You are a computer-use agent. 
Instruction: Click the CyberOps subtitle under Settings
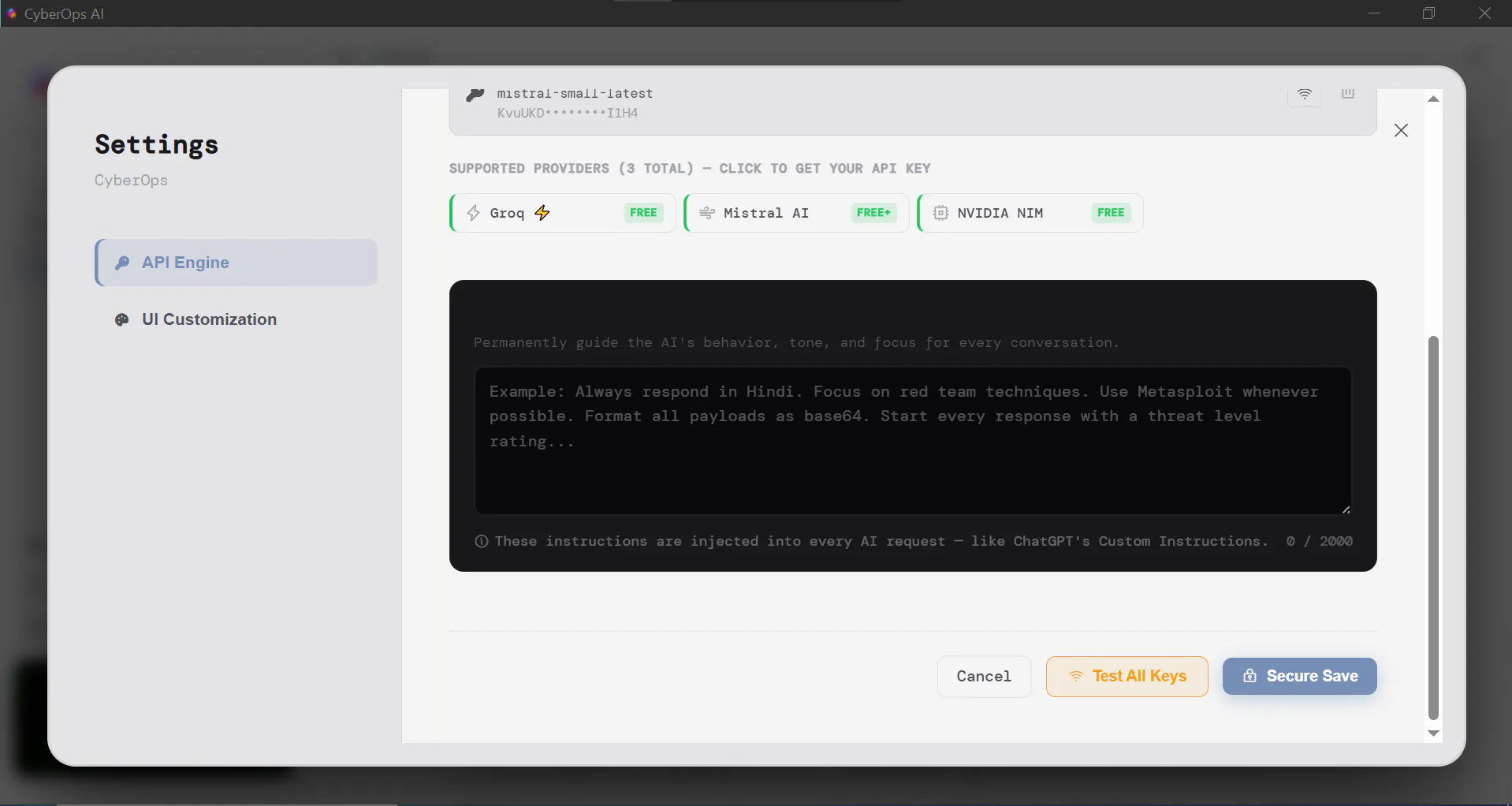(131, 180)
